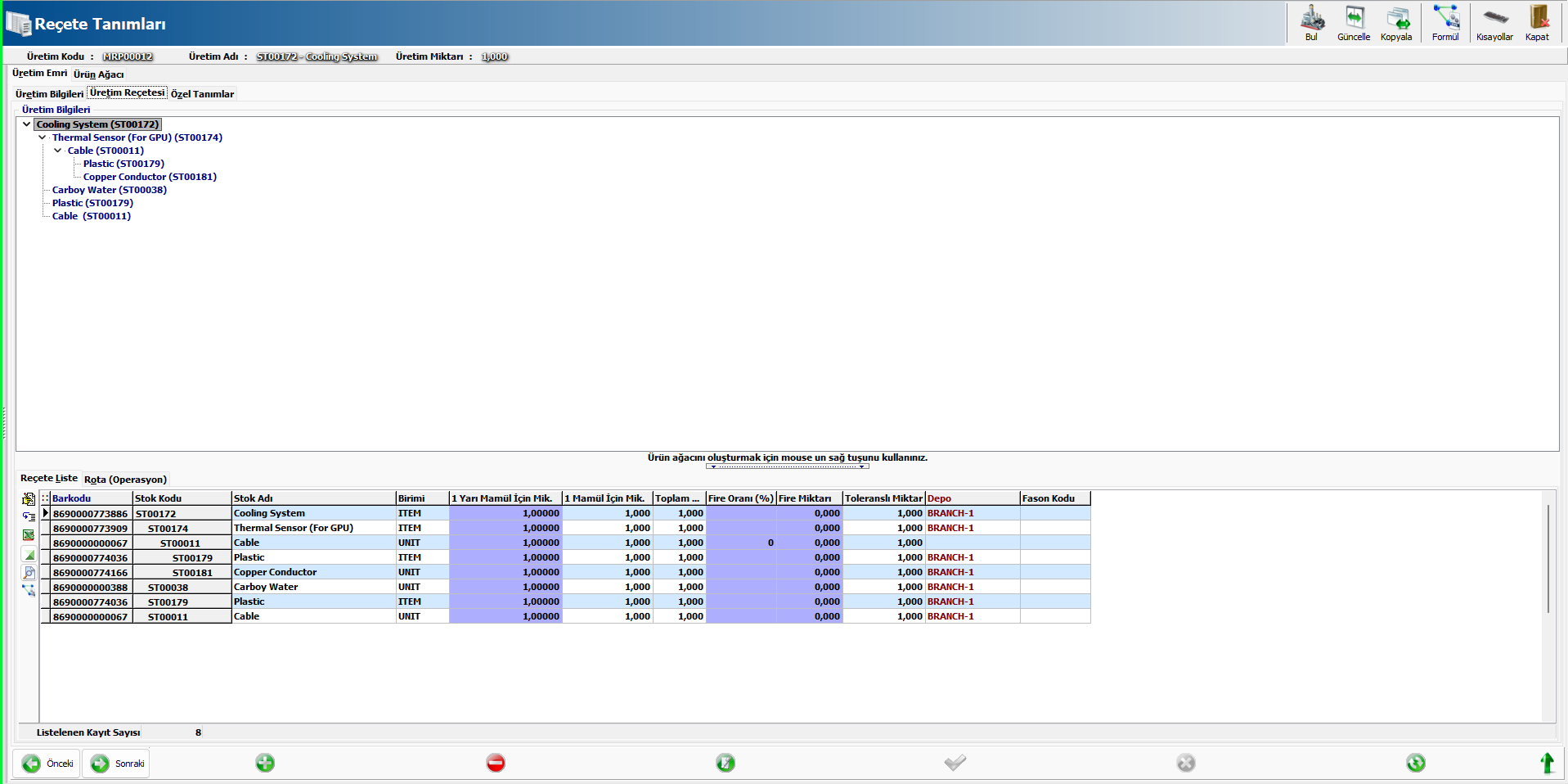Click the document preview magnifier icon
This screenshot has width=1568, height=784.
coord(29,573)
